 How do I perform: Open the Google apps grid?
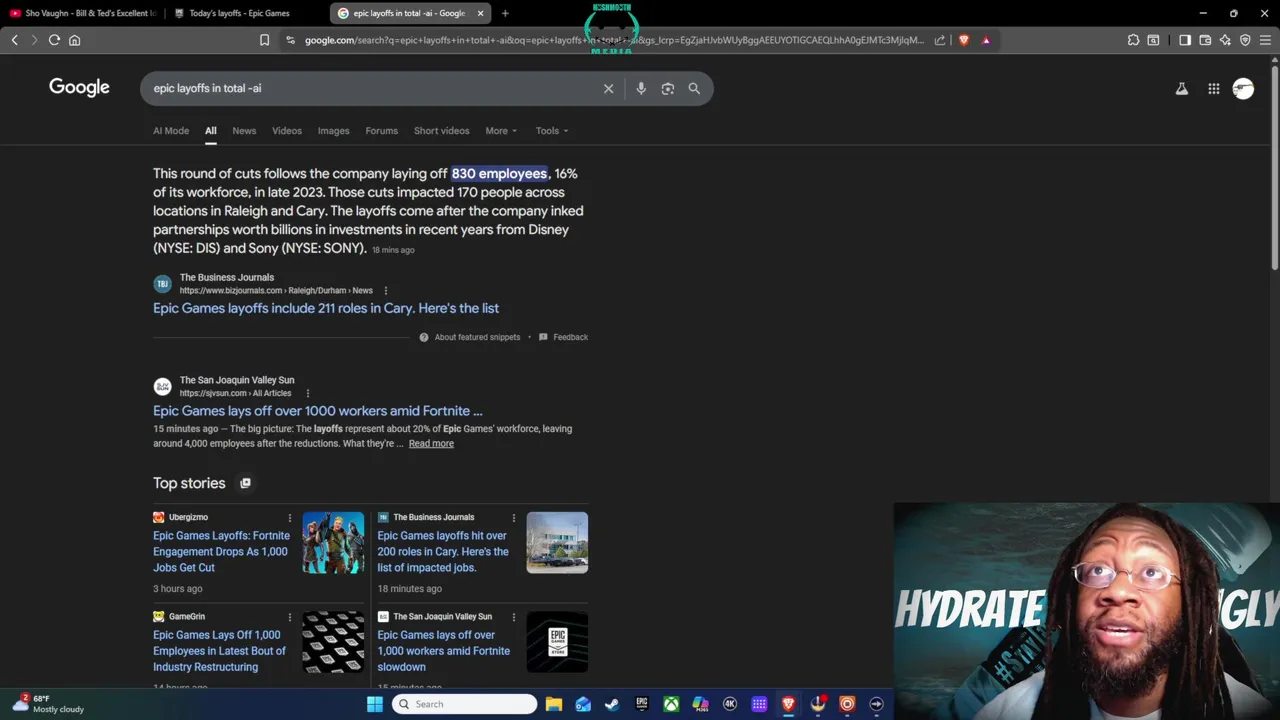tap(1213, 89)
